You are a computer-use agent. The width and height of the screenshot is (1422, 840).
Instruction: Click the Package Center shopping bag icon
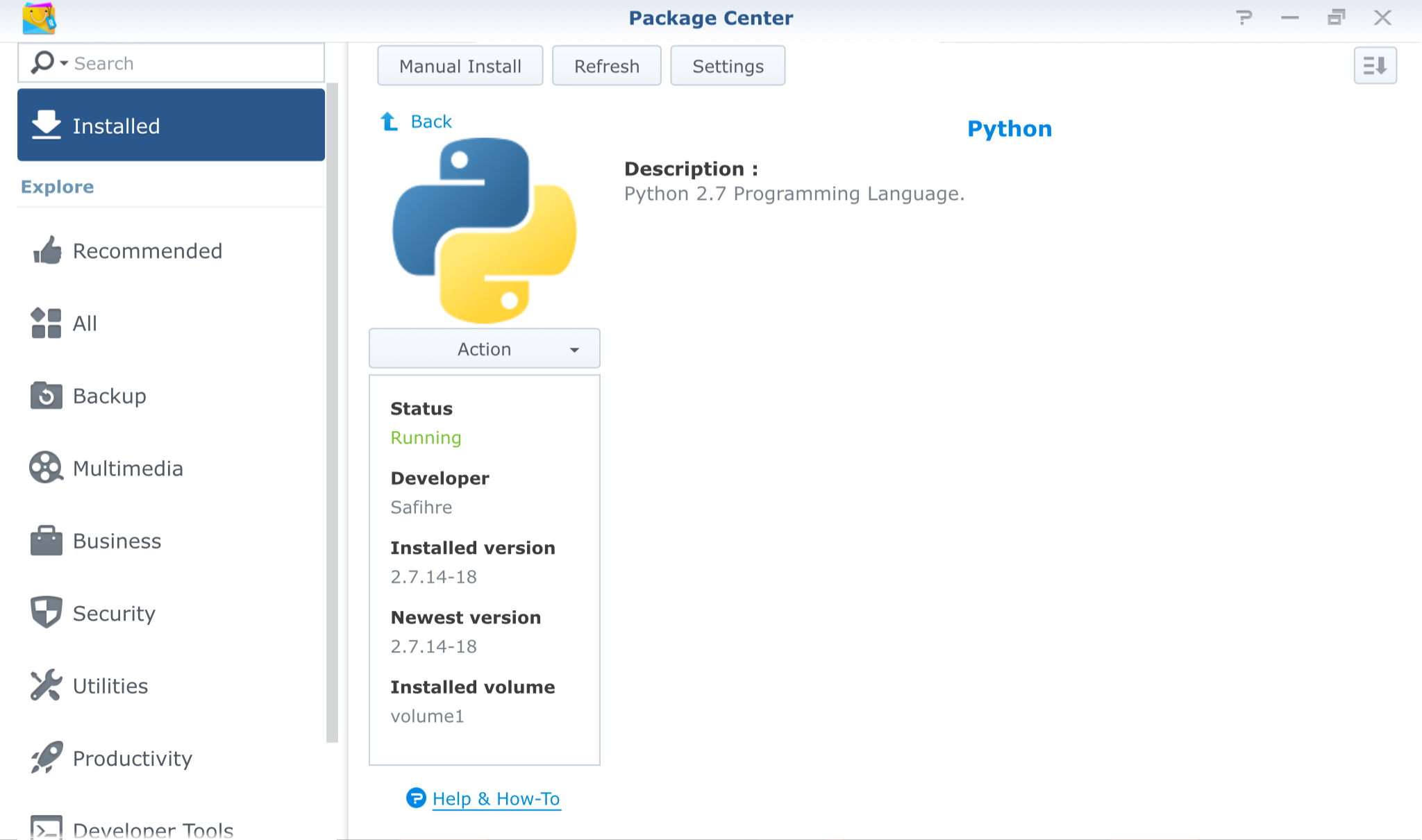coord(39,18)
